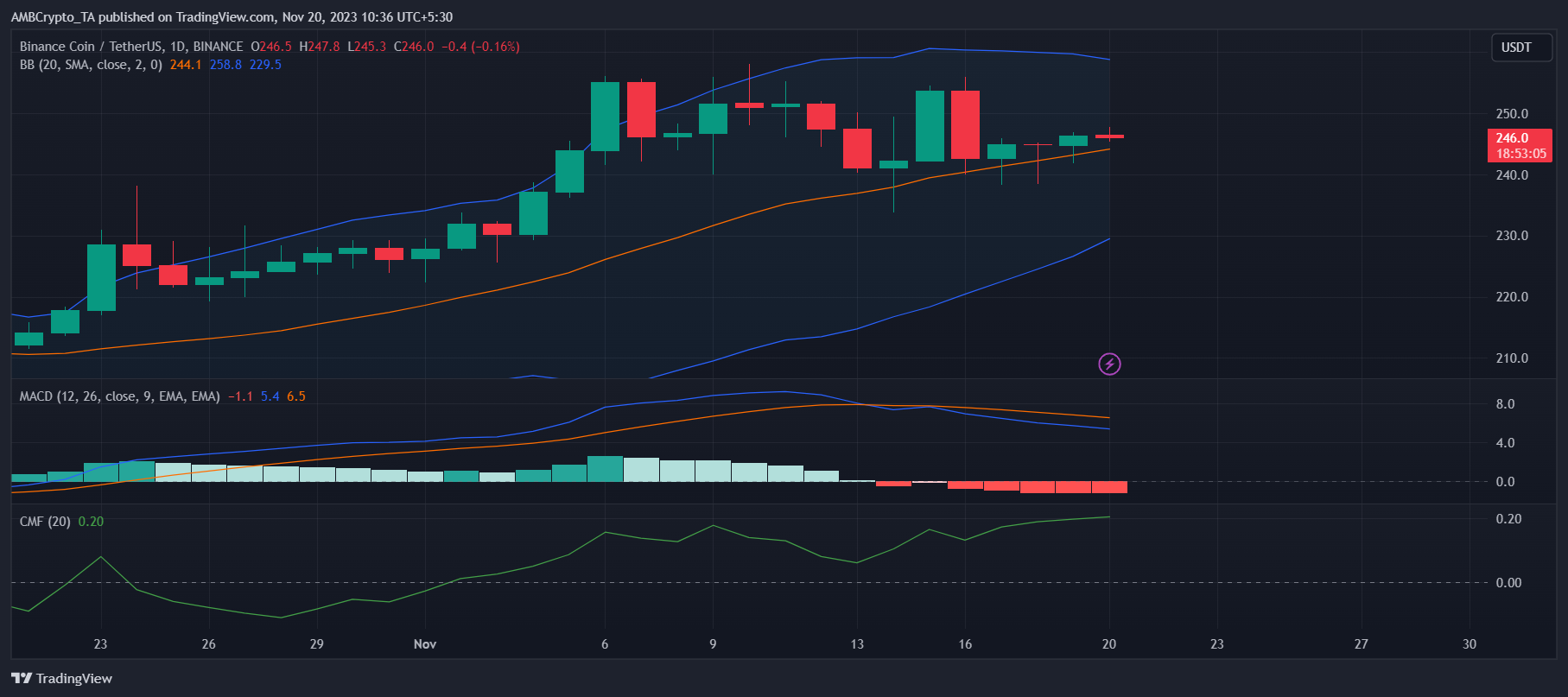The height and width of the screenshot is (697, 1568).
Task: Click the low price L245.3 value
Action: [x=367, y=47]
